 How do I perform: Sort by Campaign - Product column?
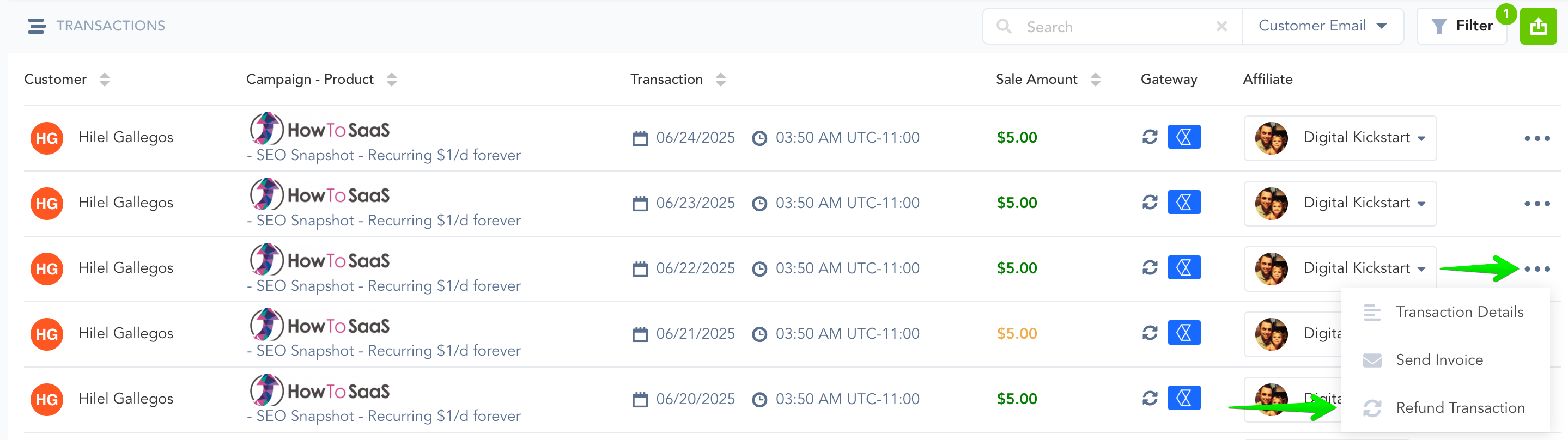pos(391,80)
